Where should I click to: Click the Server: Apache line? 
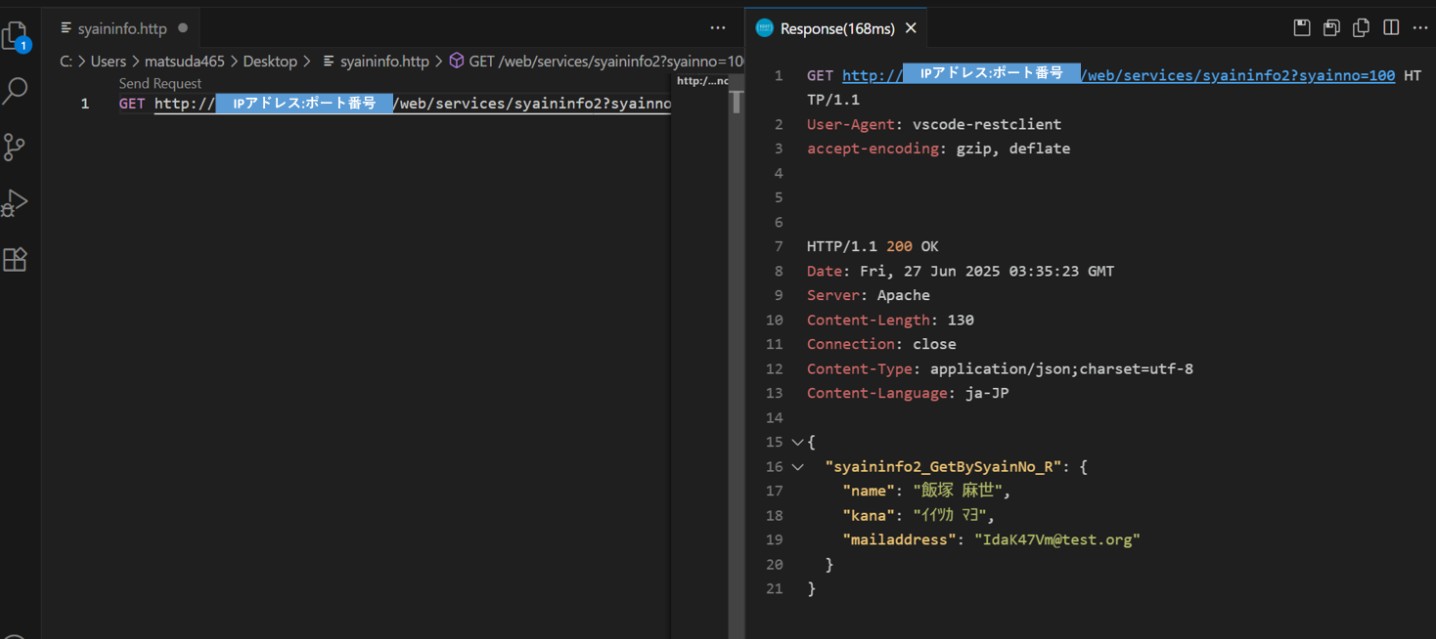[x=868, y=295]
